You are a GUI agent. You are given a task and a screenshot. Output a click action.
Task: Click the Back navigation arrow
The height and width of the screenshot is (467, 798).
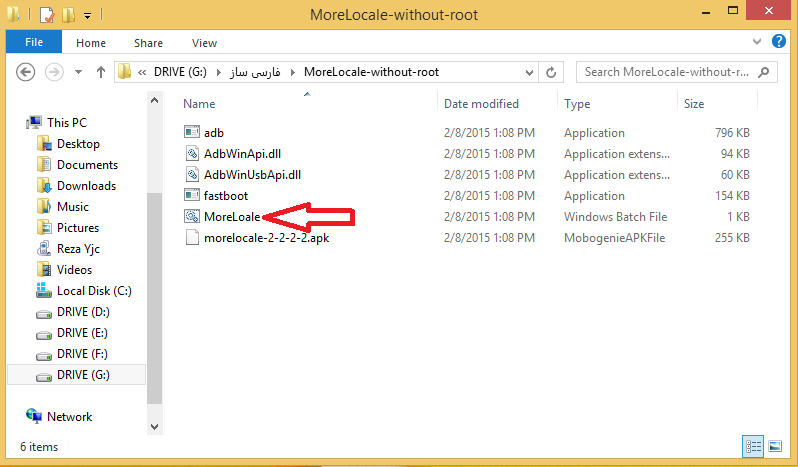pos(25,72)
